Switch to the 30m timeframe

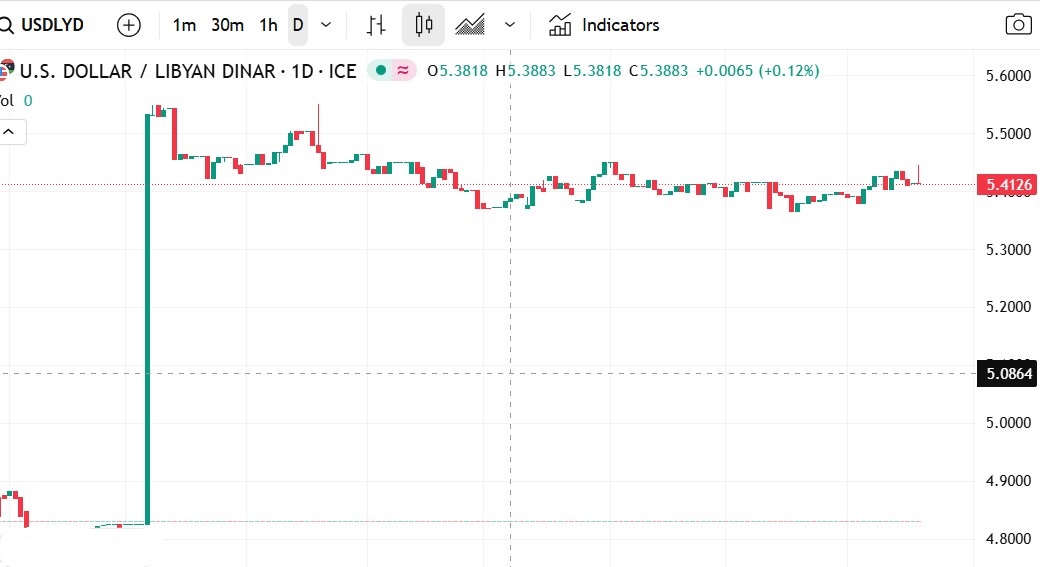pos(228,25)
